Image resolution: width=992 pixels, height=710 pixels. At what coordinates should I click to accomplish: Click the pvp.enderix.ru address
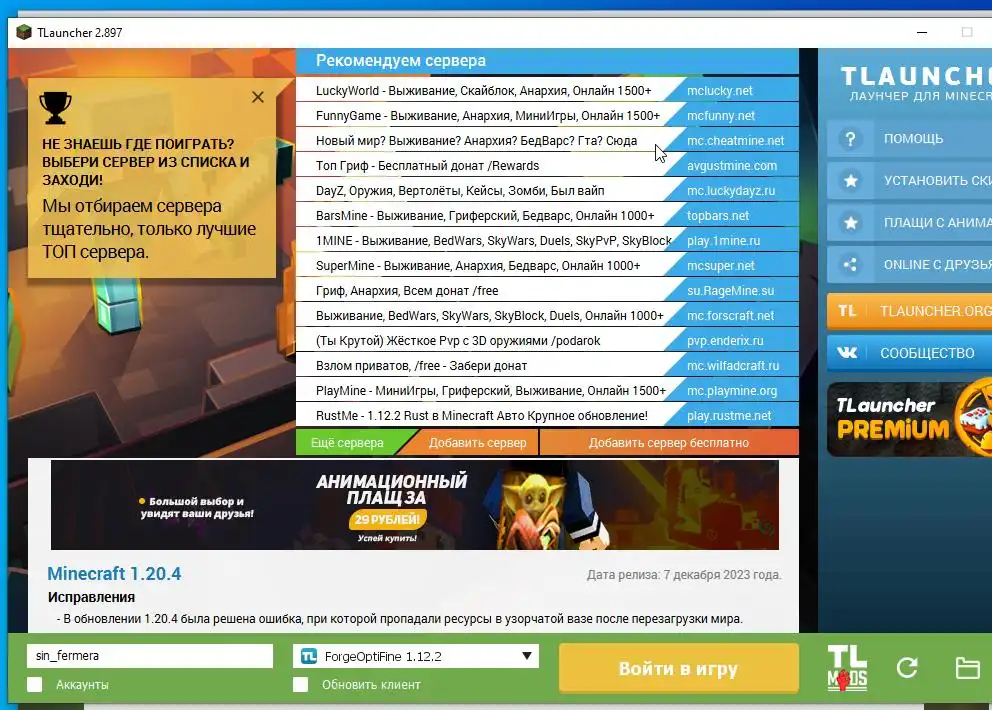tap(725, 340)
